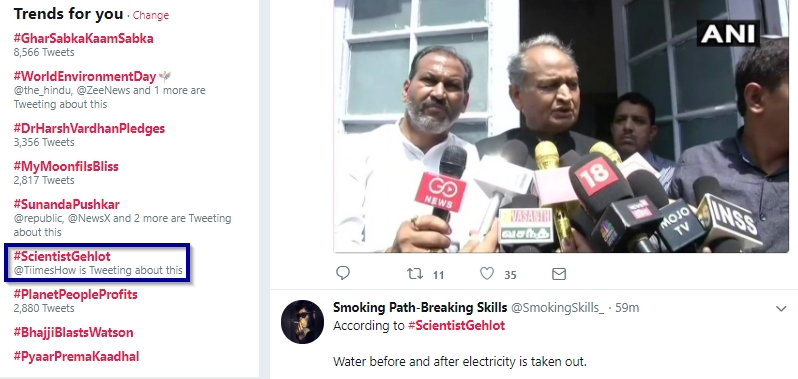798x379 pixels.
Task: Open Smoking Path-Breaking Skills profile avatar
Action: 302,322
